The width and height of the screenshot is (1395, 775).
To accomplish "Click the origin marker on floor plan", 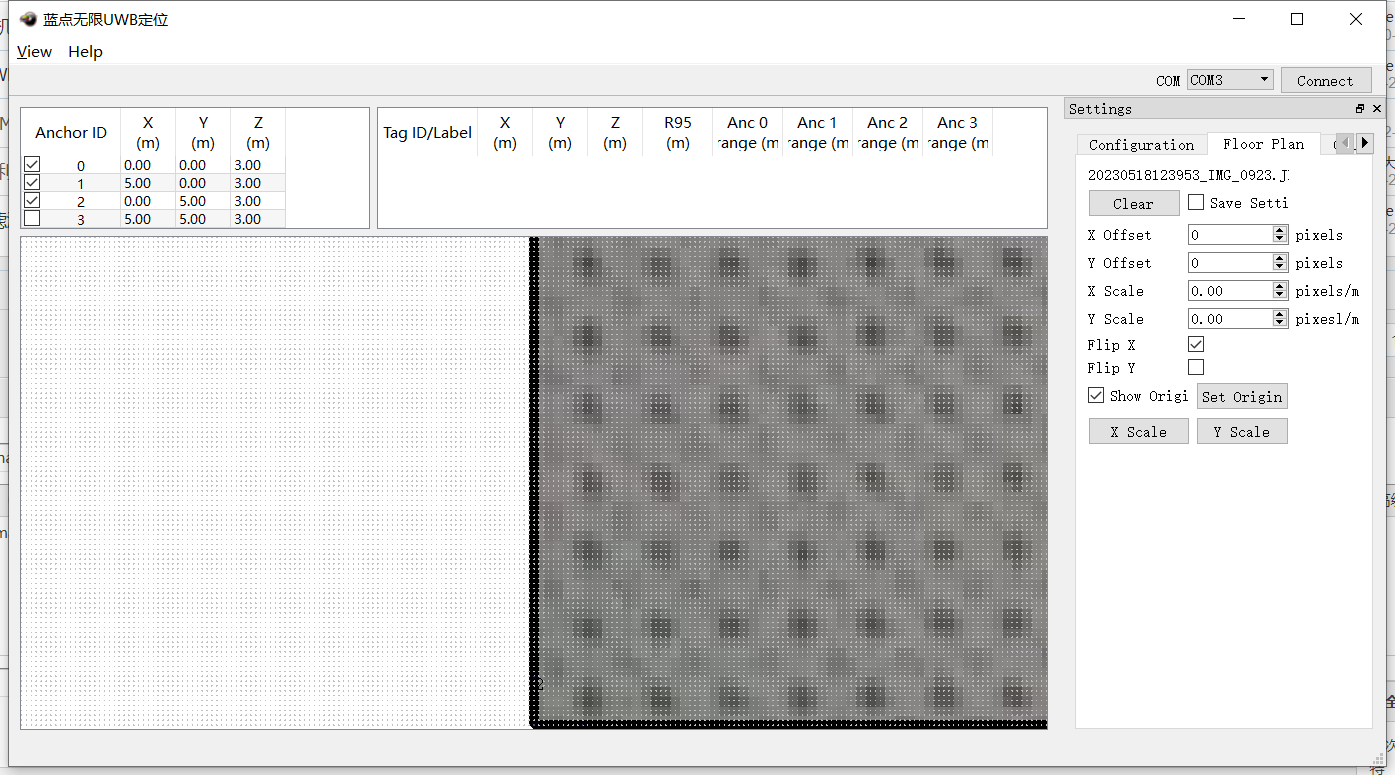I will [x=538, y=684].
